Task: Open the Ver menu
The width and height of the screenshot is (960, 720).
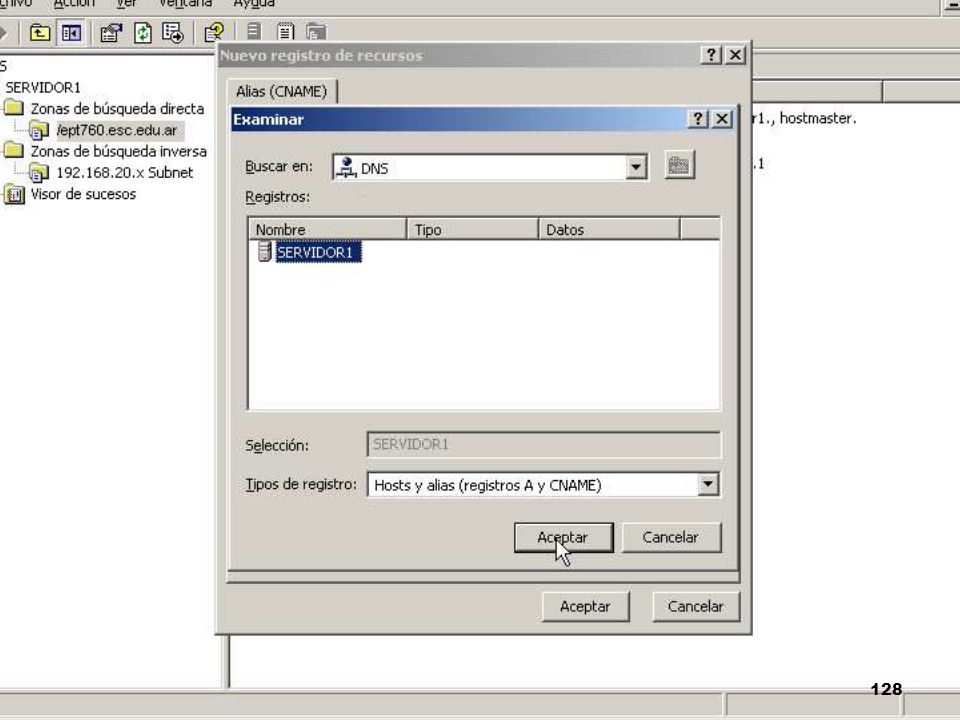Action: 127,3
